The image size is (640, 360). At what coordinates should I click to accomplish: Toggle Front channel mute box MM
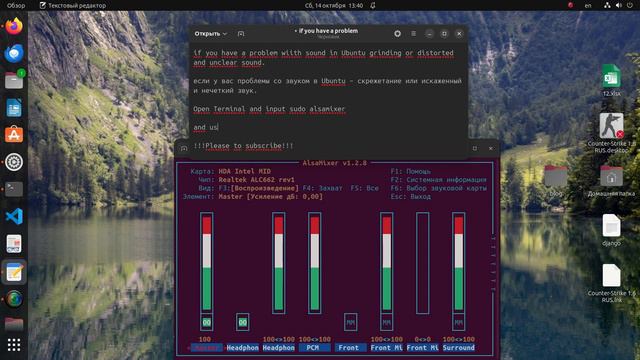[350, 322]
